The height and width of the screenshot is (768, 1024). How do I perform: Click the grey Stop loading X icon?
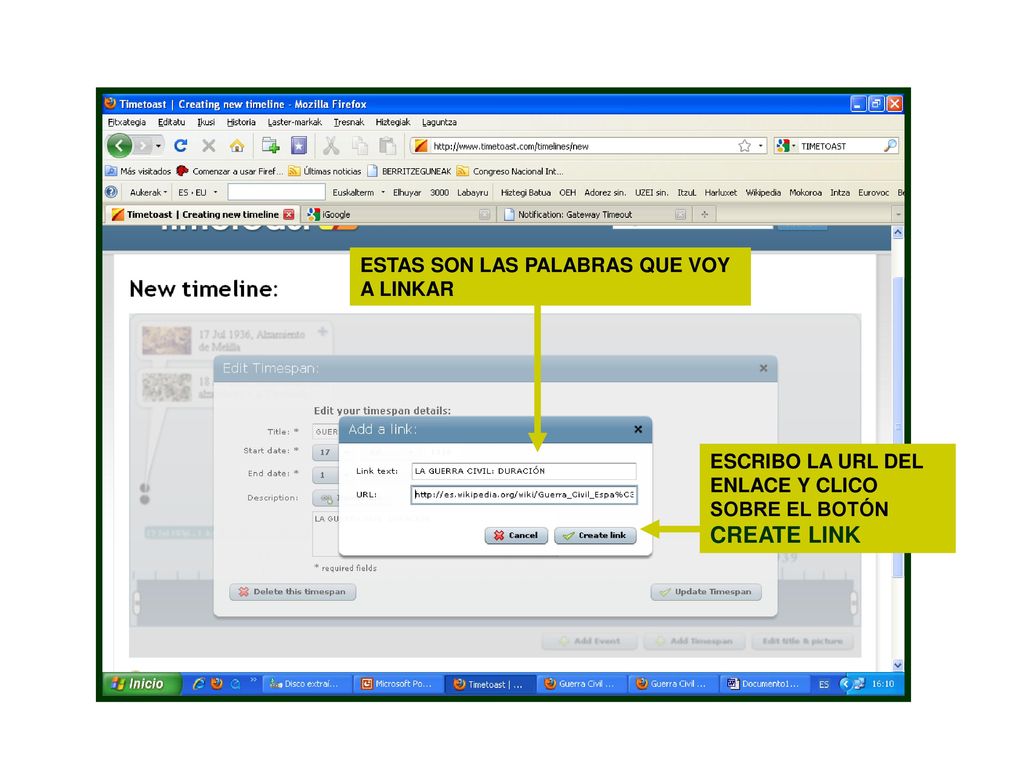pyautogui.click(x=208, y=146)
